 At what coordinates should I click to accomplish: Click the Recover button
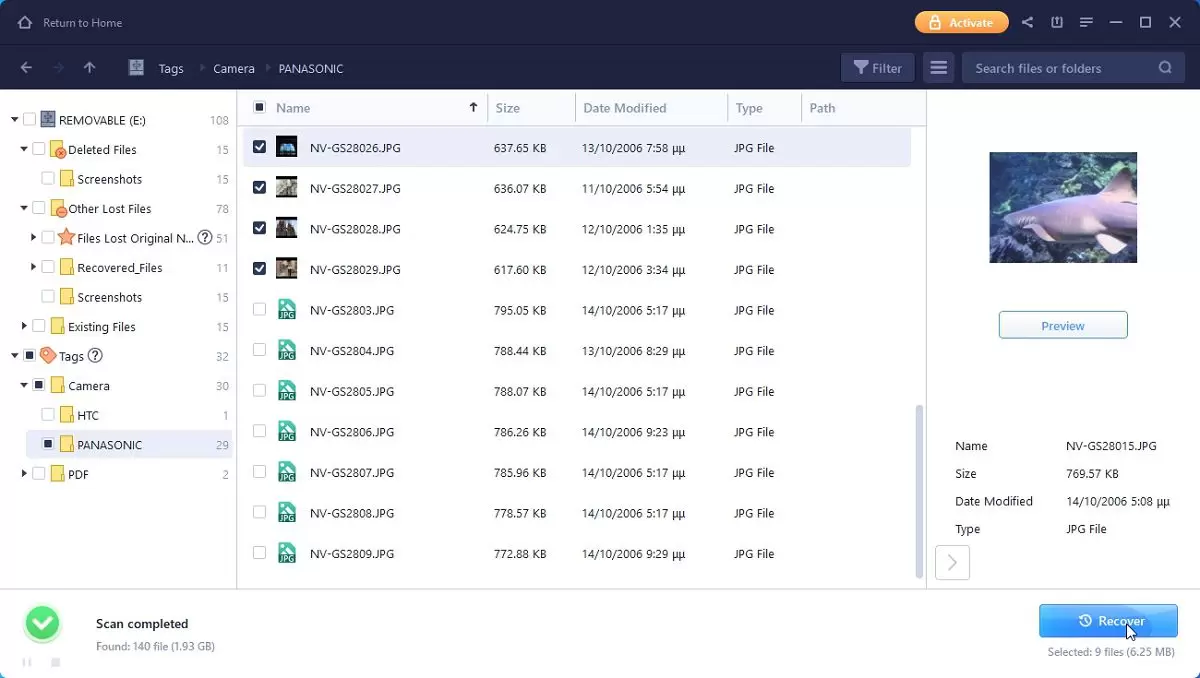[1108, 620]
